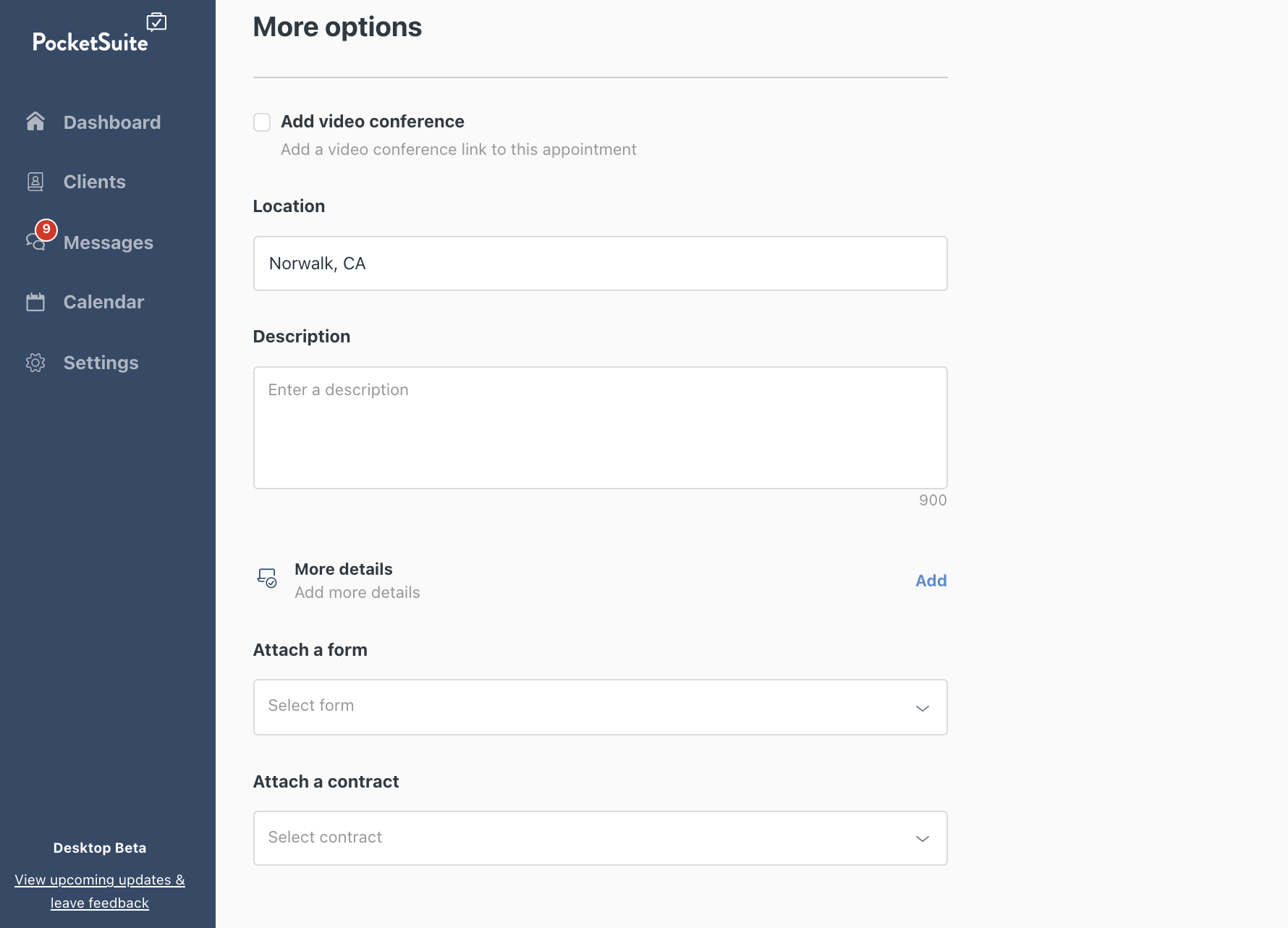
Task: Click the PocketSuite logo
Action: (x=99, y=33)
